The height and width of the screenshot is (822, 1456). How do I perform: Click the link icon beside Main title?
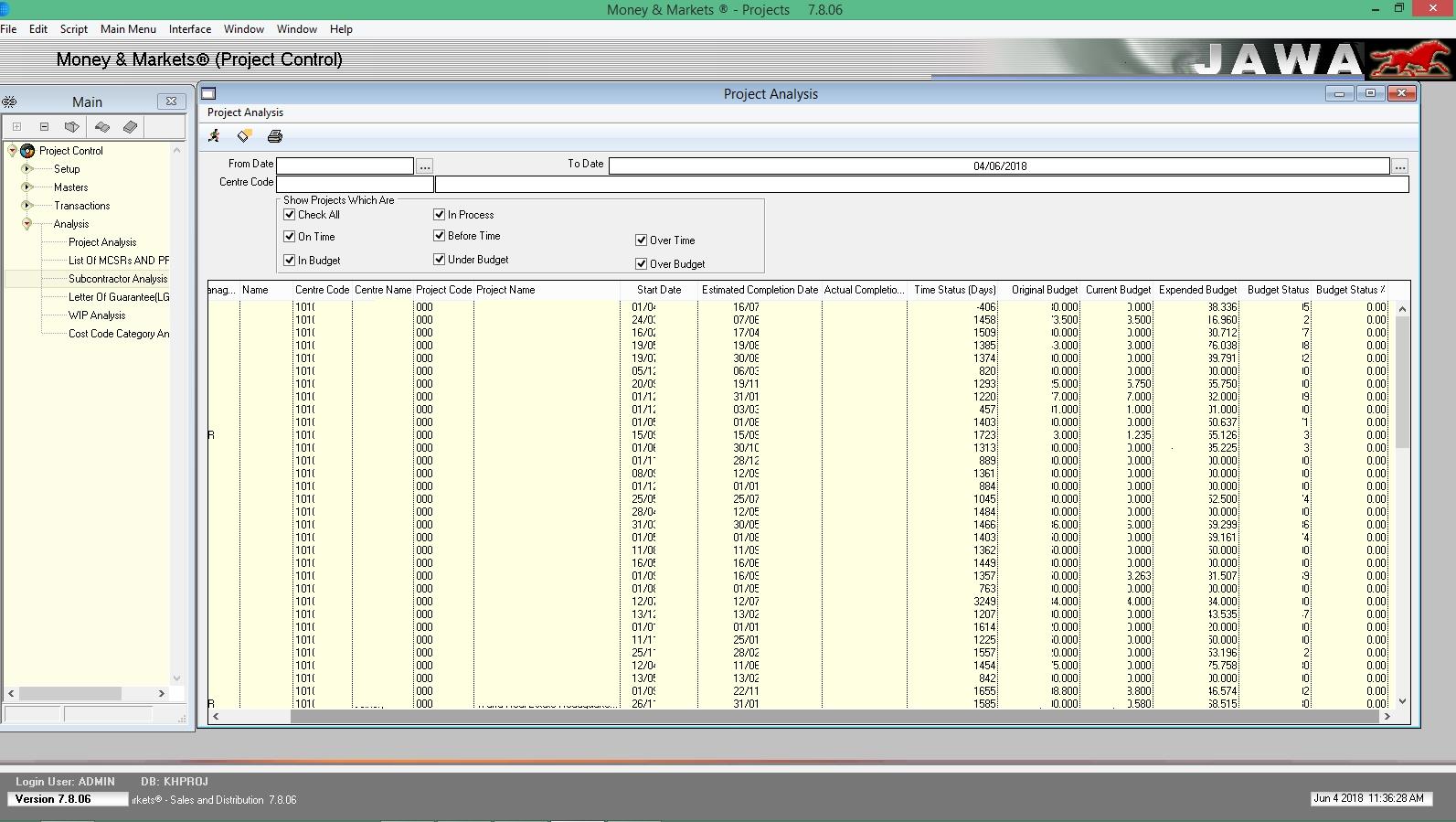pos(9,101)
